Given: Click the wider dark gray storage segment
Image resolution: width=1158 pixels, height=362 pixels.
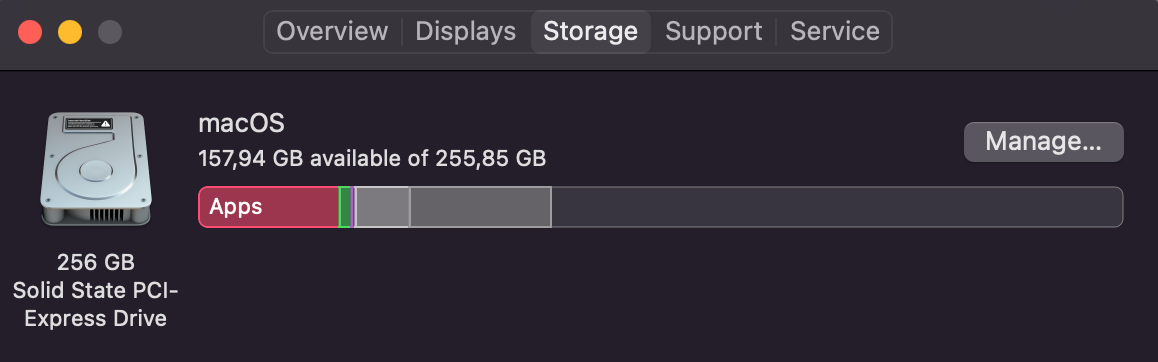Looking at the screenshot, I should point(481,207).
